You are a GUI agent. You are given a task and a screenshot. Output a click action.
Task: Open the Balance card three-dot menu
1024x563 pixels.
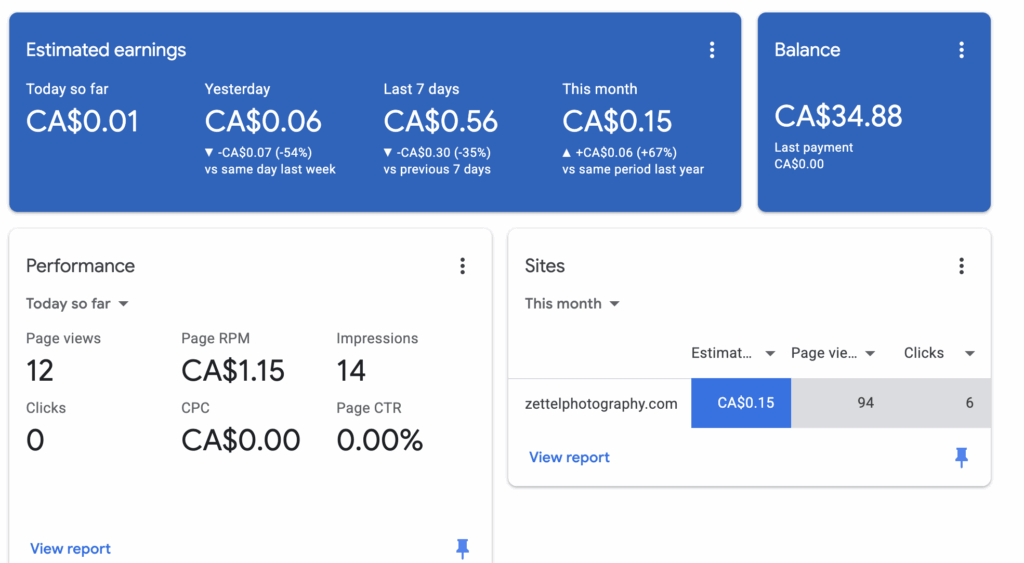(x=961, y=50)
